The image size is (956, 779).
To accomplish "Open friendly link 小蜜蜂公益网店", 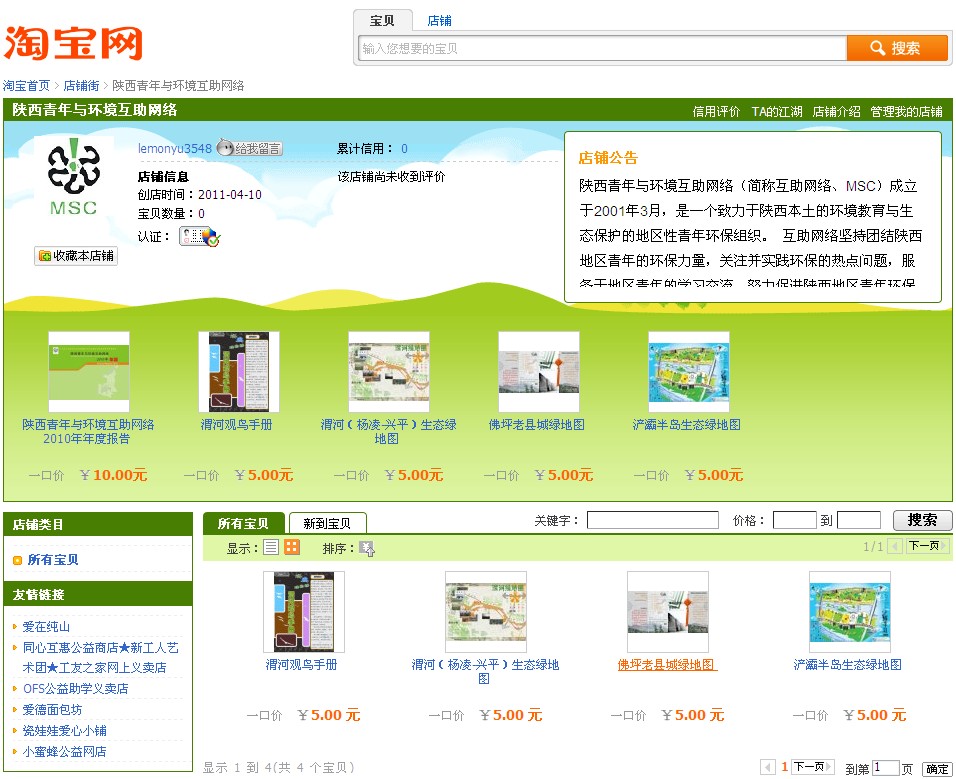I will [65, 752].
